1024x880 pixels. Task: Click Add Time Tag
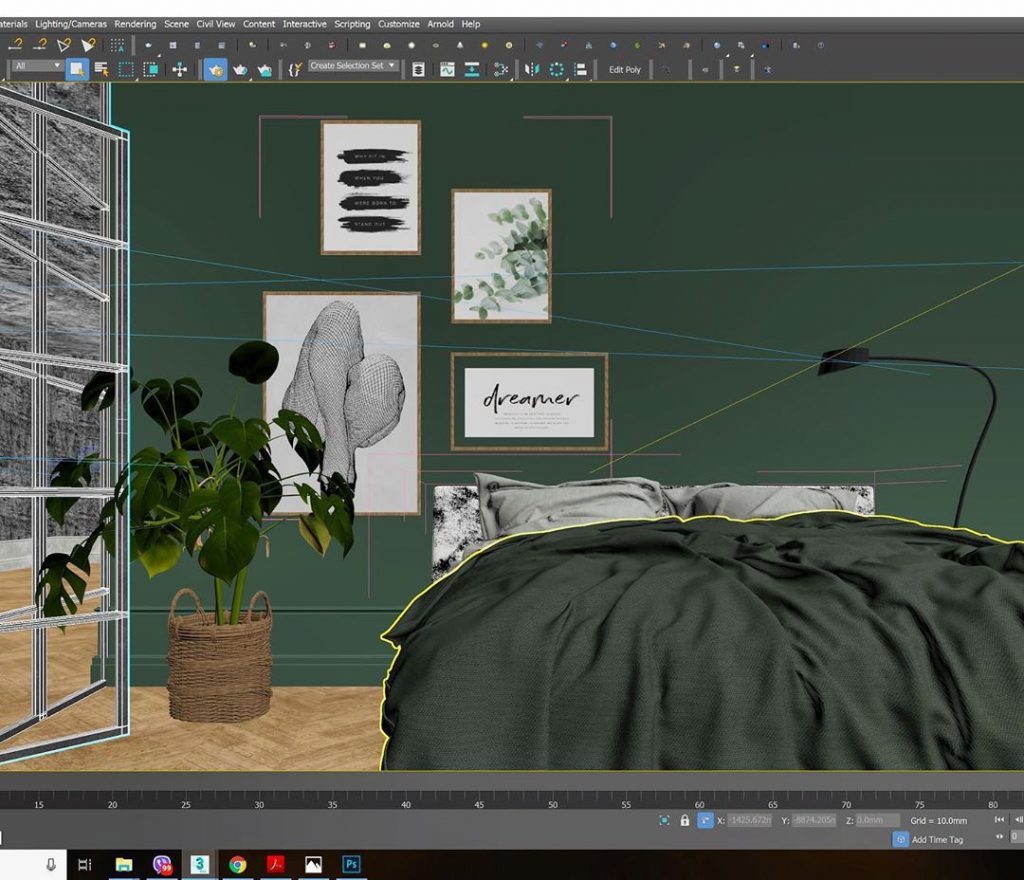937,840
